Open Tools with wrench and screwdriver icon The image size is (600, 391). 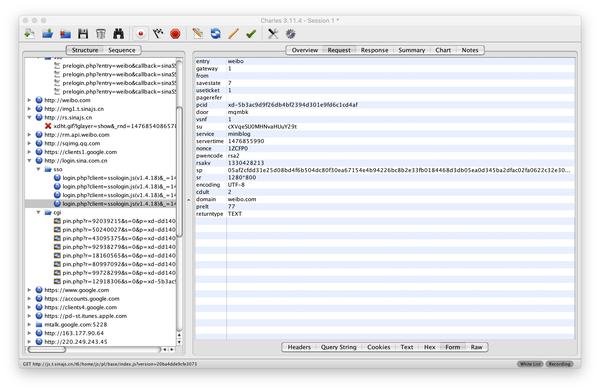click(x=273, y=34)
